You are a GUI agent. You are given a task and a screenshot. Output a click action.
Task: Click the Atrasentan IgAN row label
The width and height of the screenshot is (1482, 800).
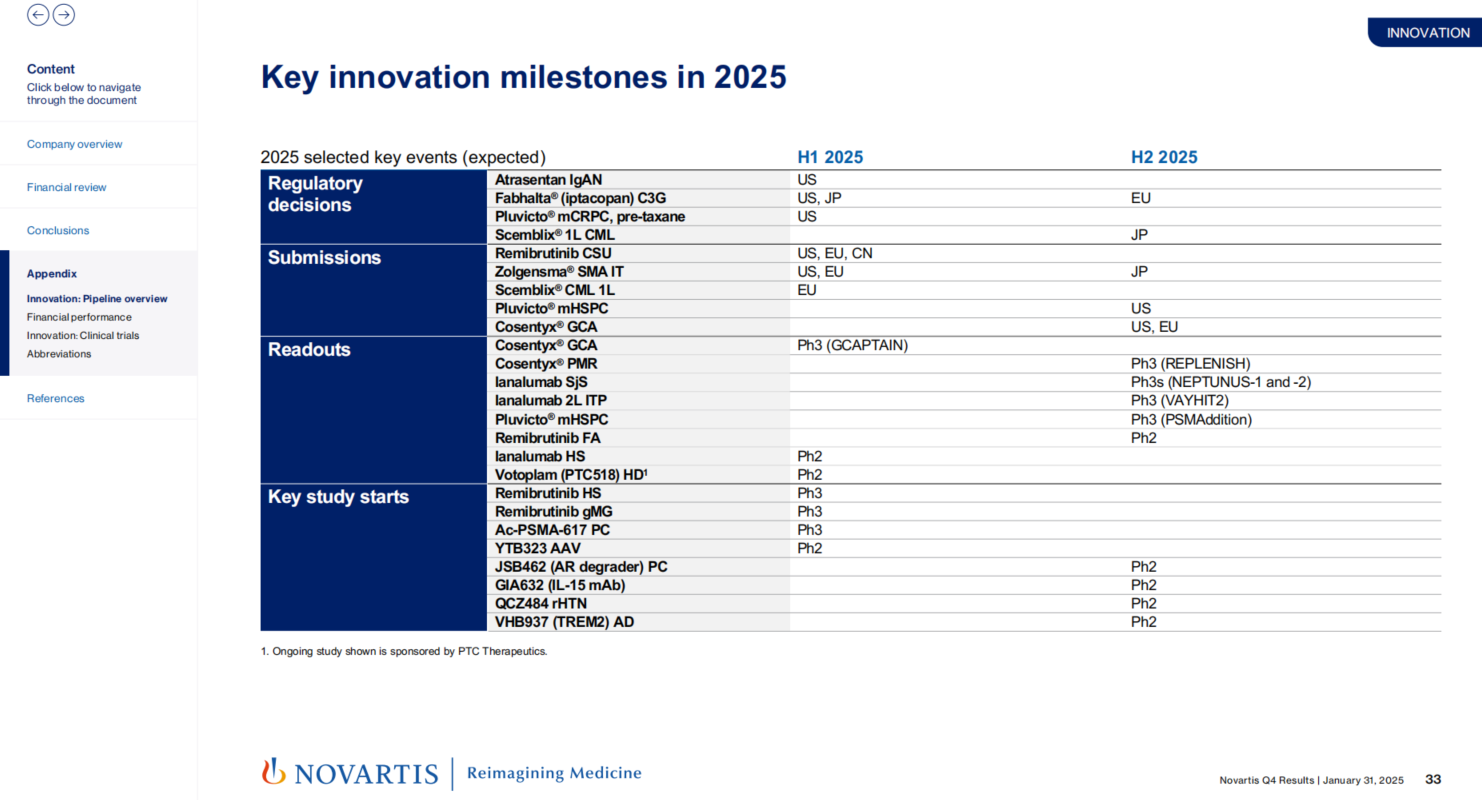coord(549,180)
